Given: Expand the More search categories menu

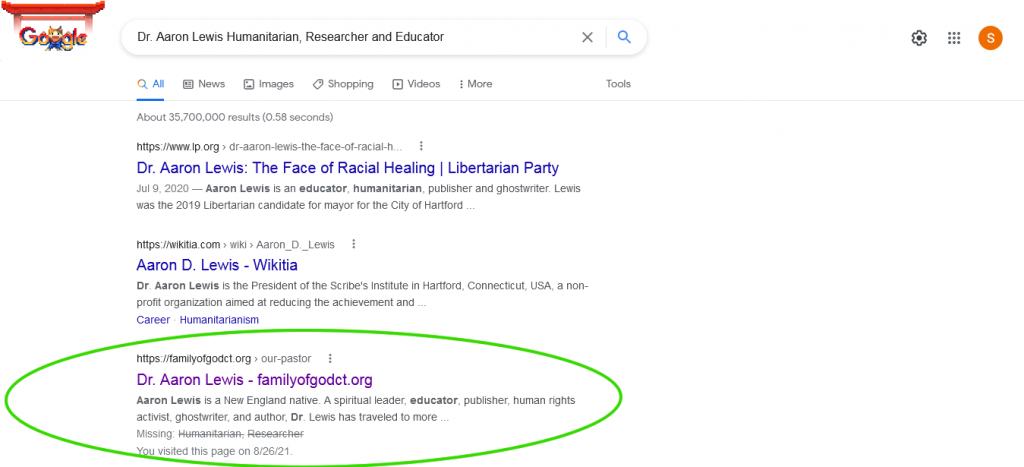Looking at the screenshot, I should click(x=475, y=84).
